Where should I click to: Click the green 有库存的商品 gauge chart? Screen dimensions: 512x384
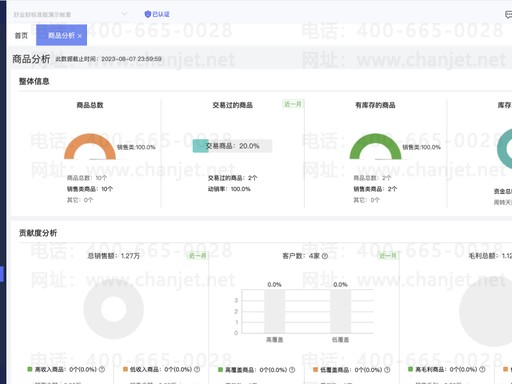(375, 146)
